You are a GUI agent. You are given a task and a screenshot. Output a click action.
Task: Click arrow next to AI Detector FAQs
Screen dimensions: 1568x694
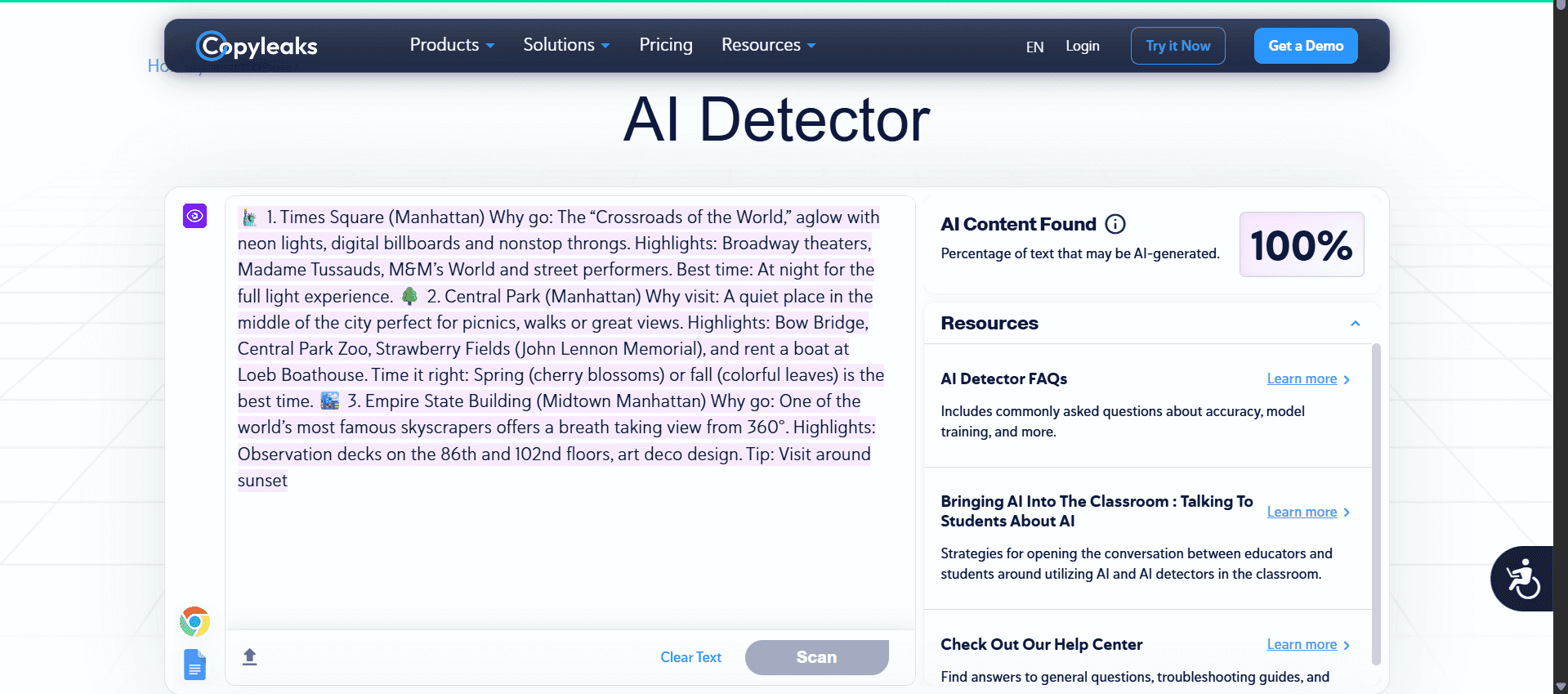pos(1347,379)
